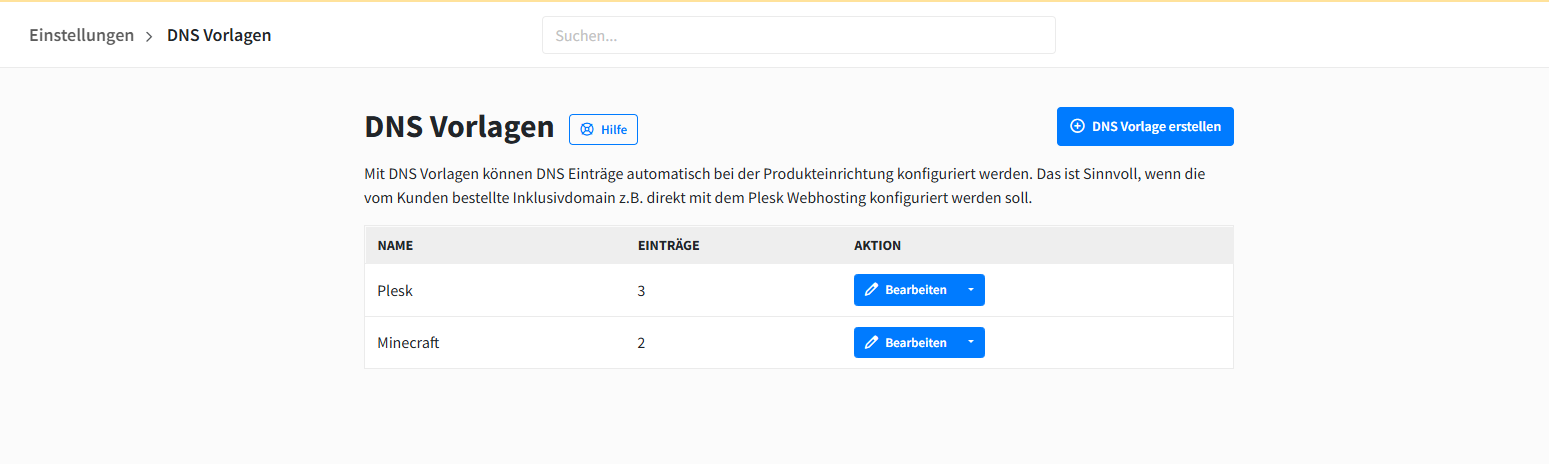Click the DNS Vorlagen page heading

(x=459, y=127)
